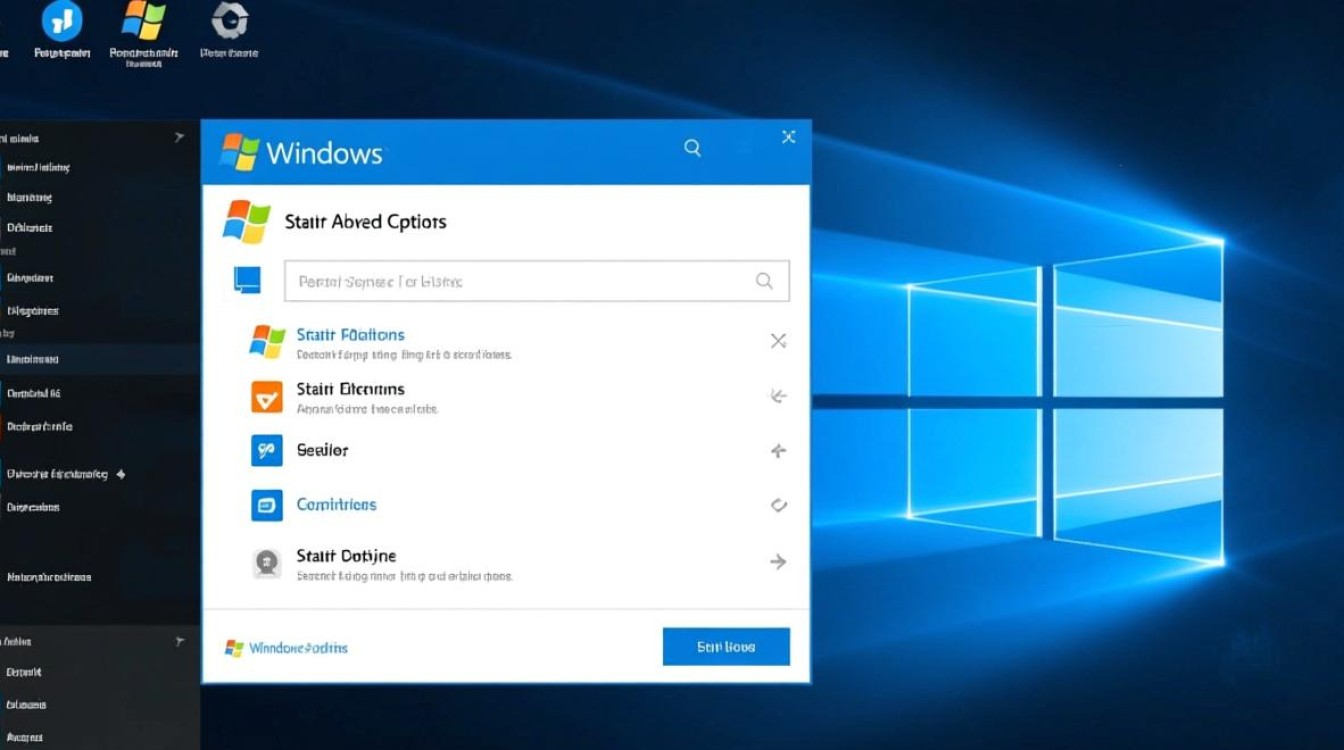Screen dimensions: 1344x750
Task: Open search via the magnifier in the title bar
Action: [x=692, y=147]
